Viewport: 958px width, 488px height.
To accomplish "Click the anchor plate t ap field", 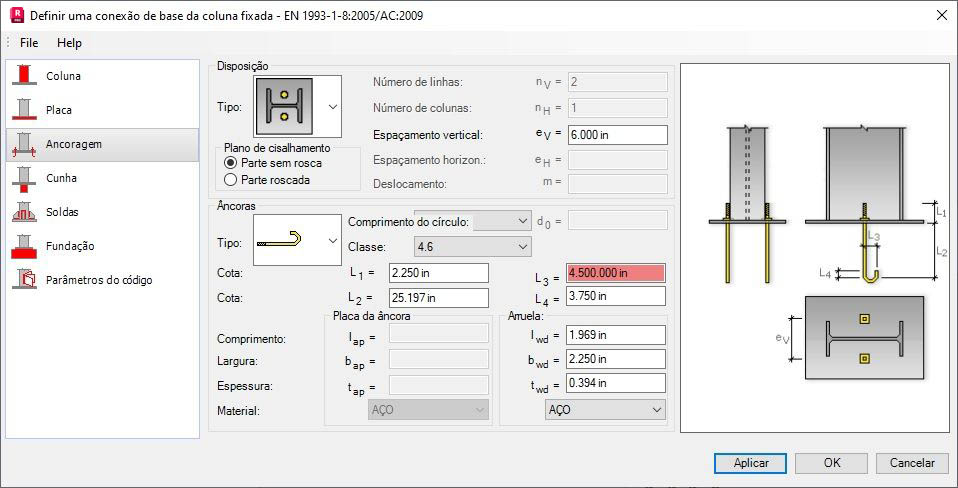I will tap(439, 385).
